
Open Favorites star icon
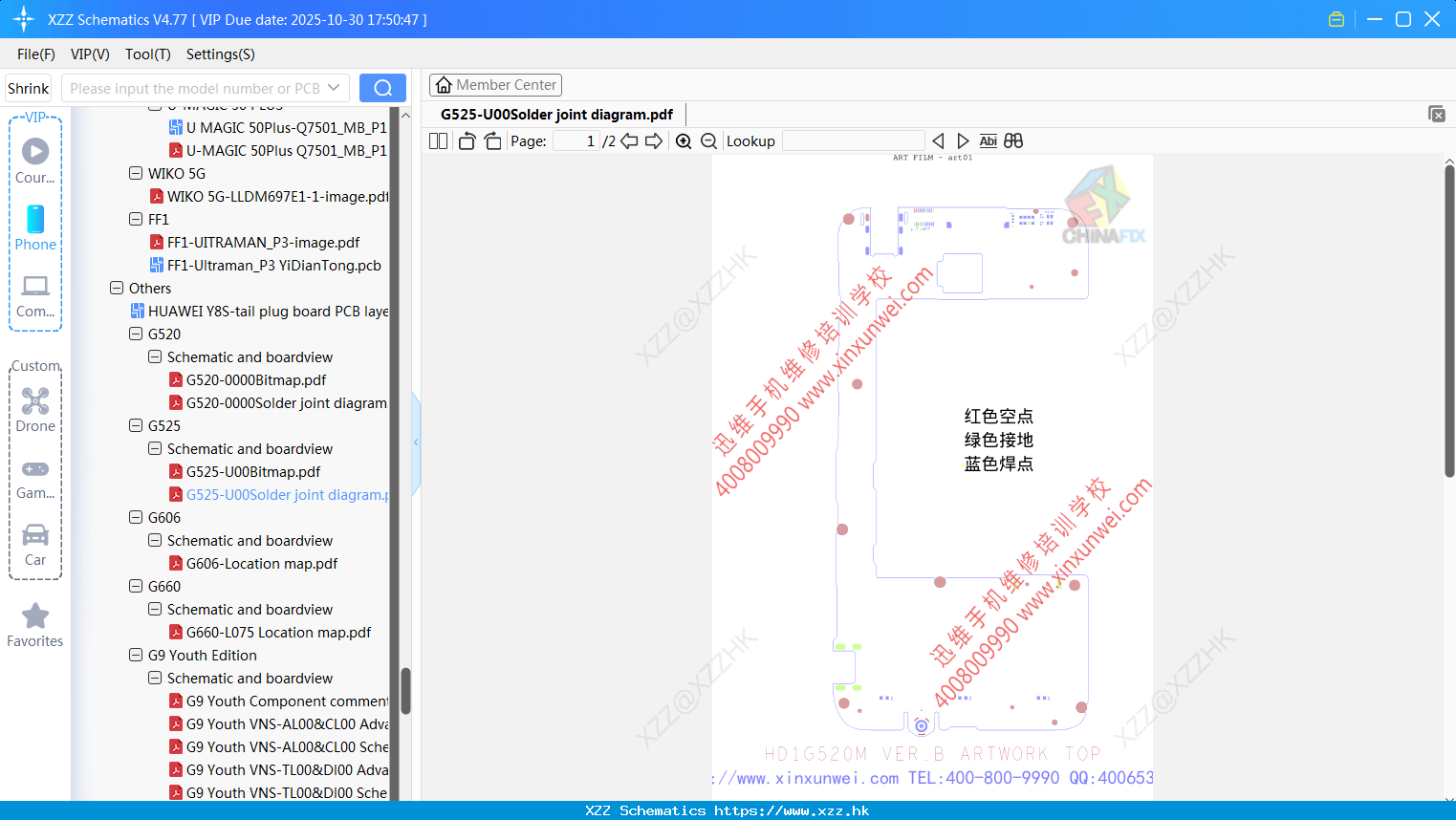[x=35, y=625]
